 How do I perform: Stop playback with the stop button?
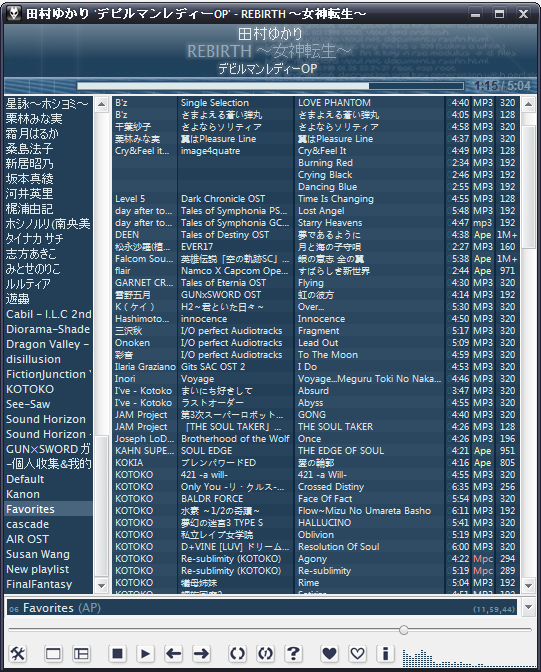pos(117,654)
